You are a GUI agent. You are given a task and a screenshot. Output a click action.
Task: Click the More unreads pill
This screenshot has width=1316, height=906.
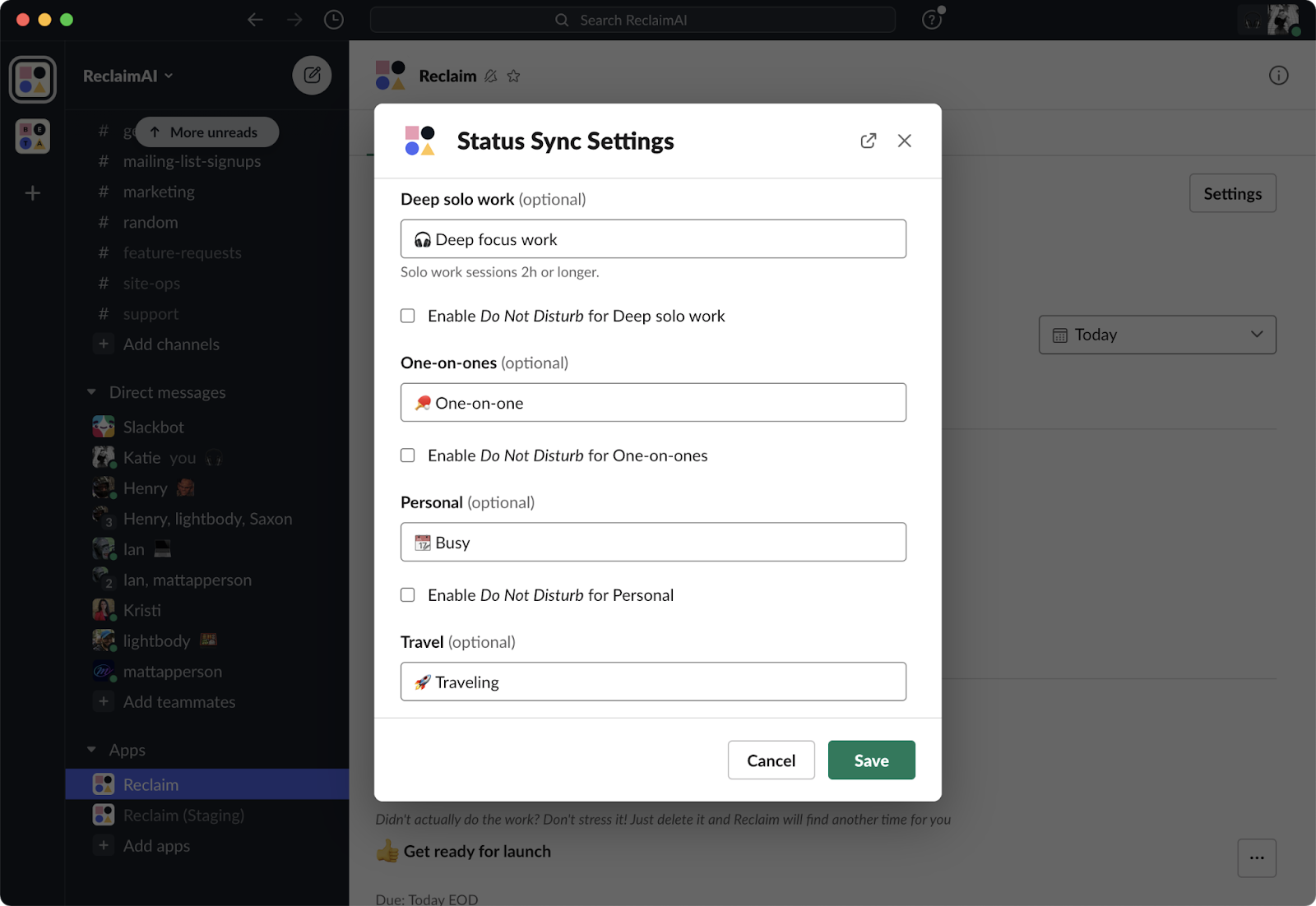coord(206,132)
